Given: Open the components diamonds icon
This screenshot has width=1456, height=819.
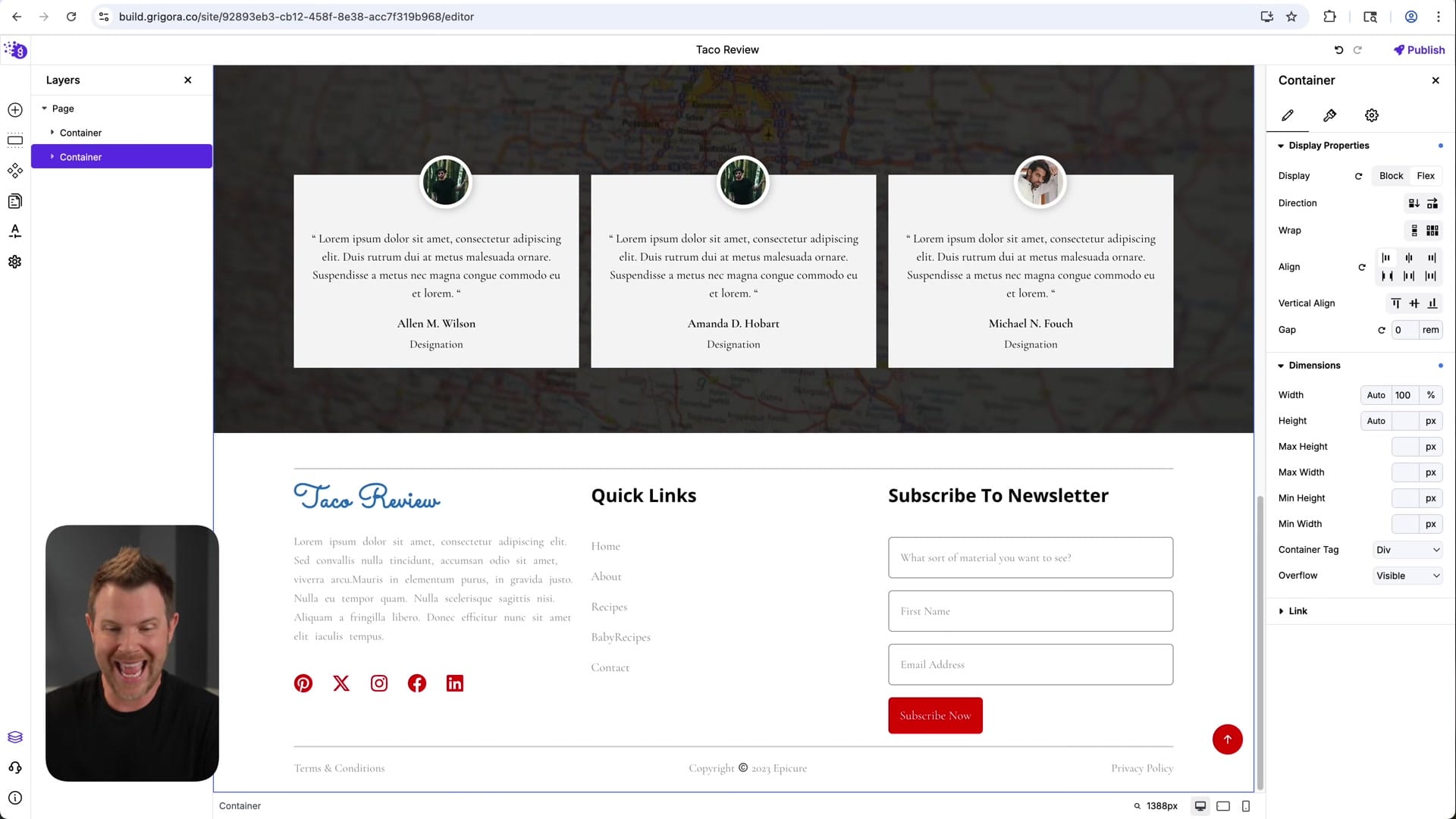Looking at the screenshot, I should 15,171.
